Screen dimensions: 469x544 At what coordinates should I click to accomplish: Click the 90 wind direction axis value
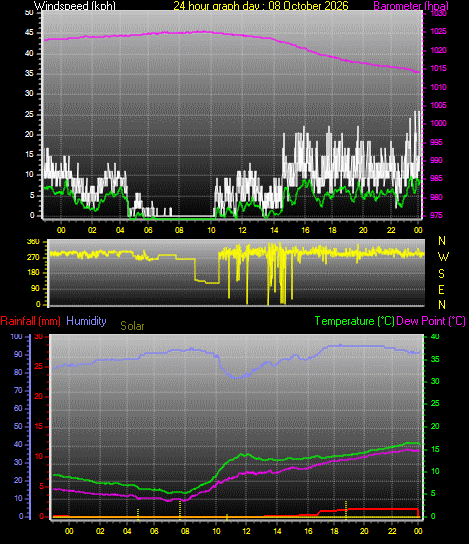click(x=35, y=289)
